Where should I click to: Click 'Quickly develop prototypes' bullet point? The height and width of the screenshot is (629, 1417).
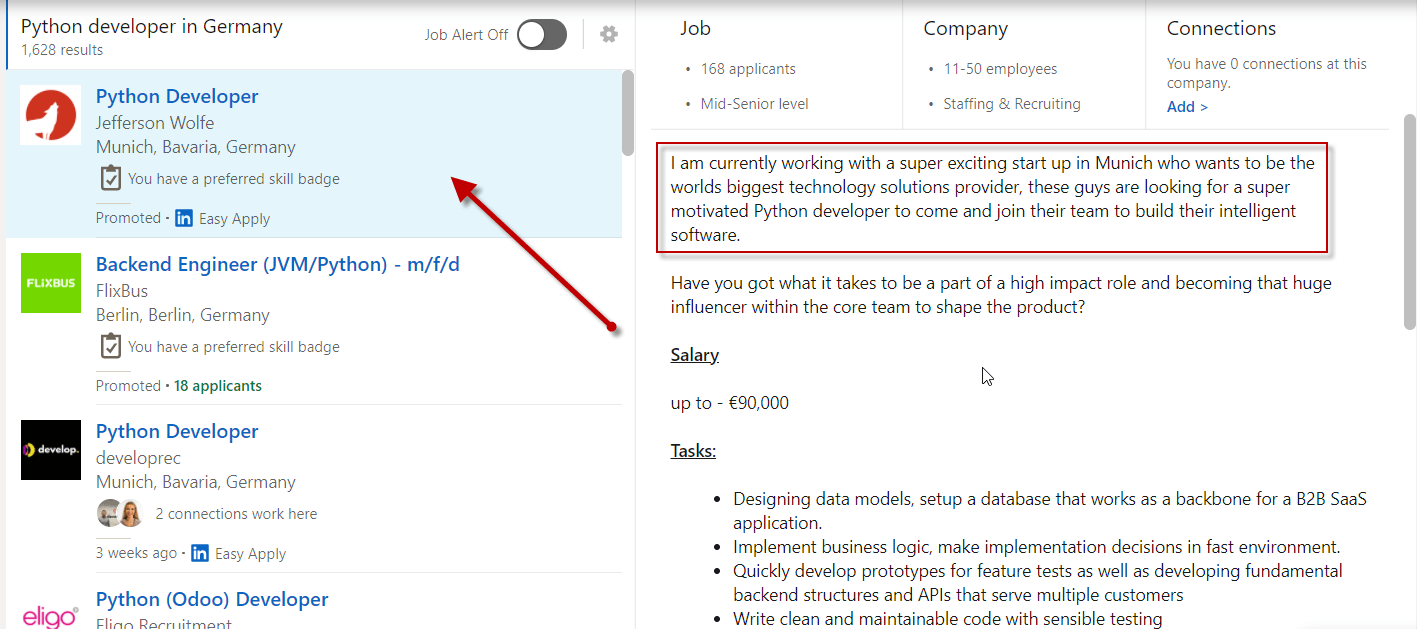click(1038, 583)
